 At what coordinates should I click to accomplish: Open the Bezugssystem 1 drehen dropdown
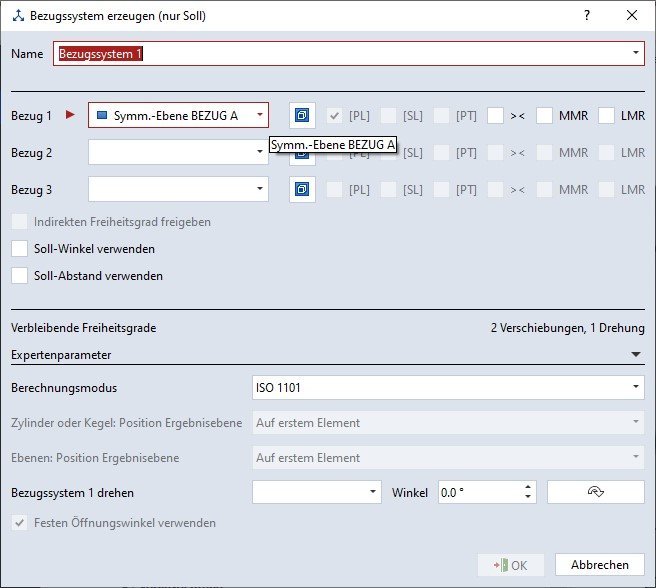373,492
